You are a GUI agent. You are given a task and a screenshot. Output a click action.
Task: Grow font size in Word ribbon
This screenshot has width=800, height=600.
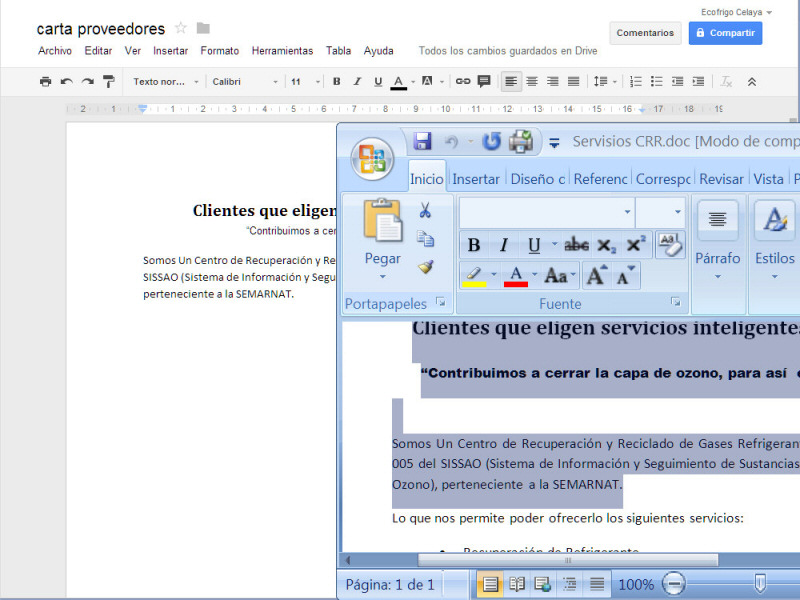(596, 276)
